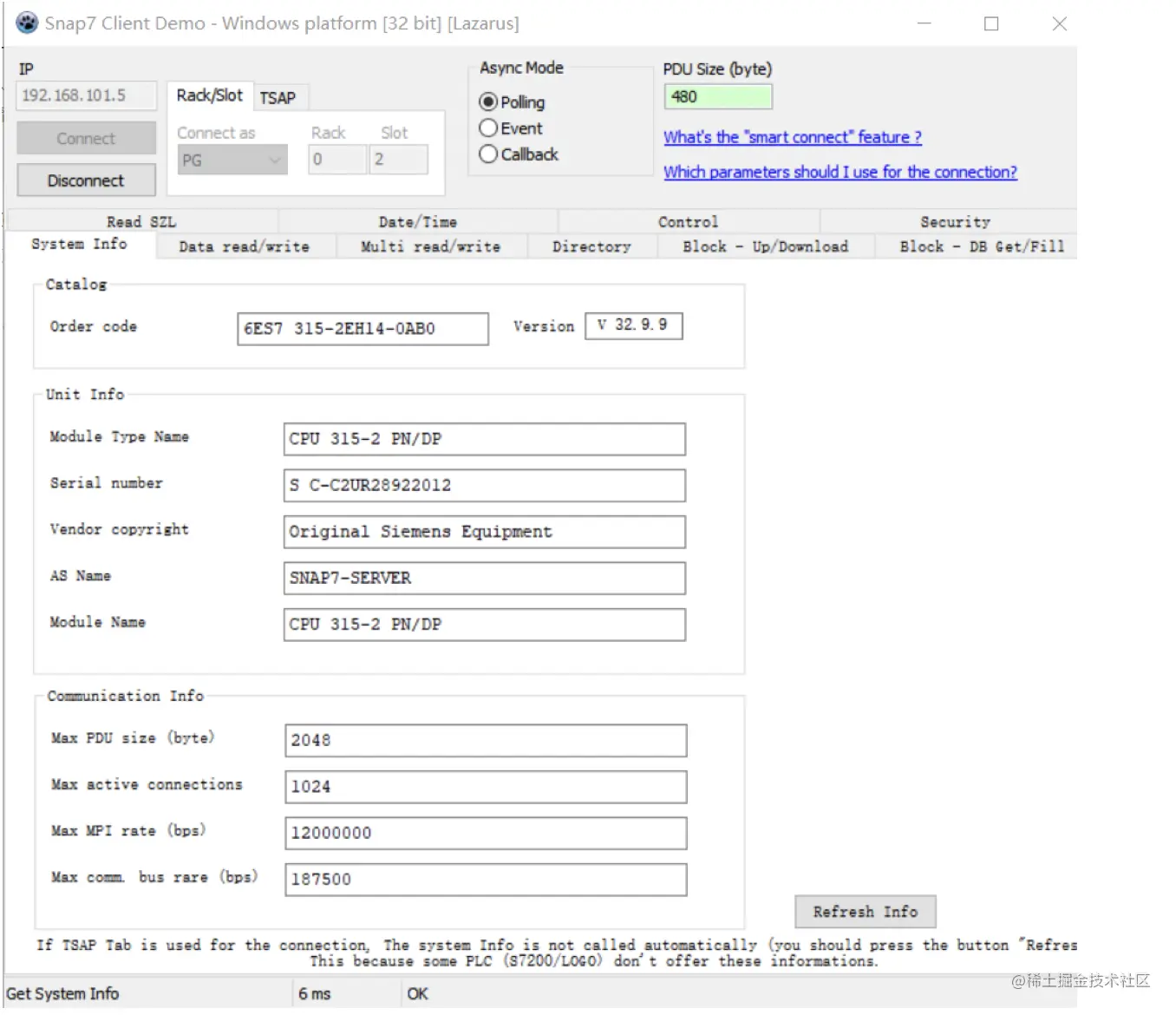Screen dimensions: 1176x1015
Task: Click the AS Name field
Action: pyautogui.click(x=484, y=579)
